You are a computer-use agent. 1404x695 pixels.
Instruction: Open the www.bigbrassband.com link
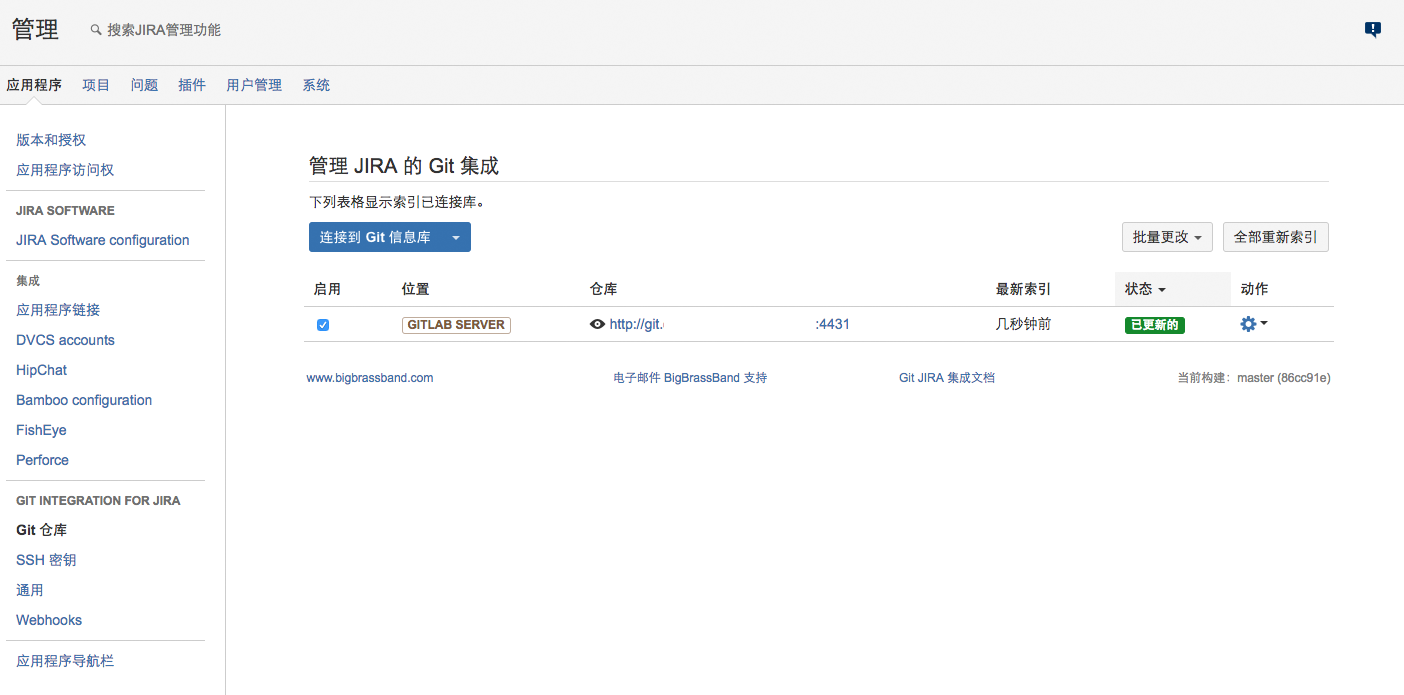coord(369,377)
